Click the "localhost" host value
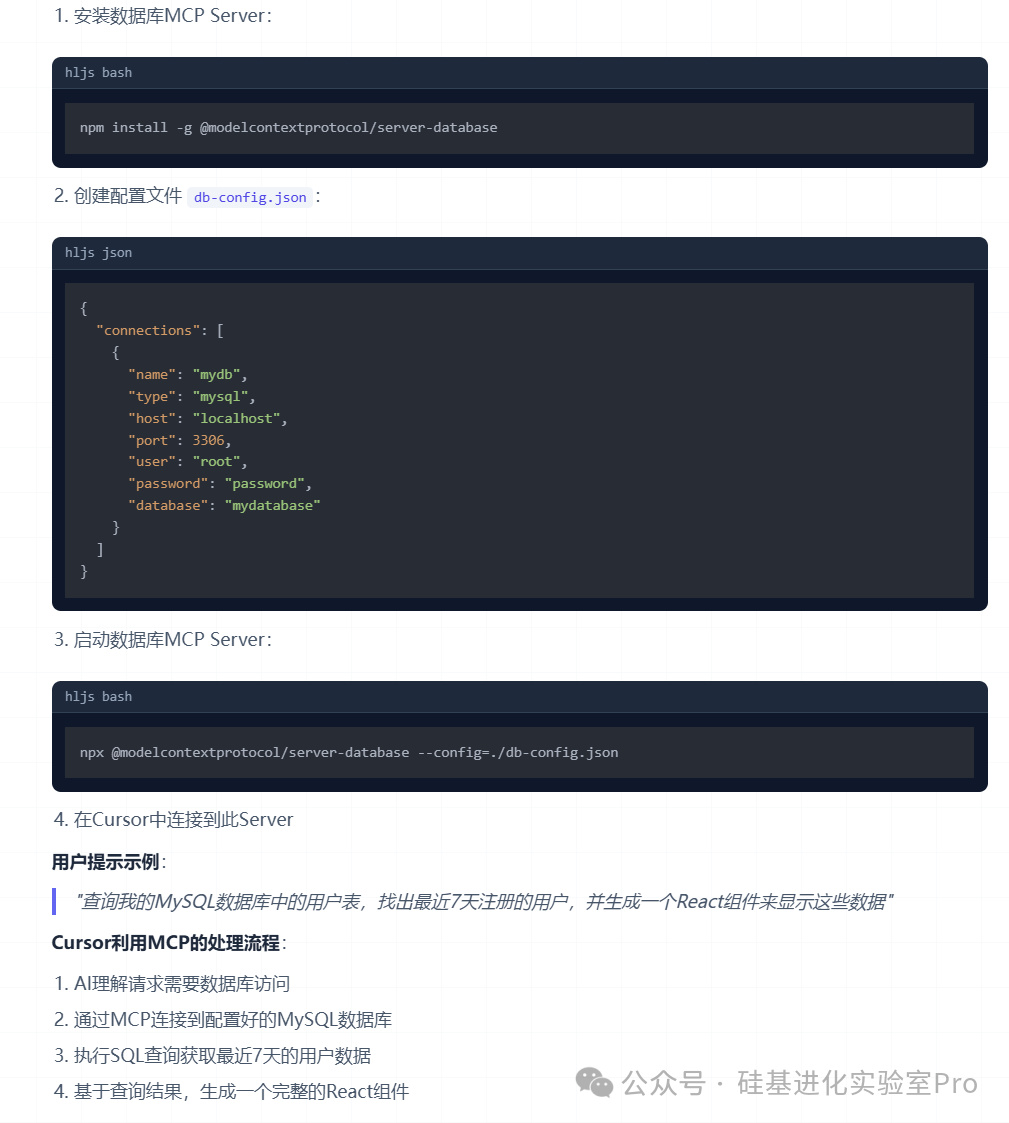 pos(236,418)
